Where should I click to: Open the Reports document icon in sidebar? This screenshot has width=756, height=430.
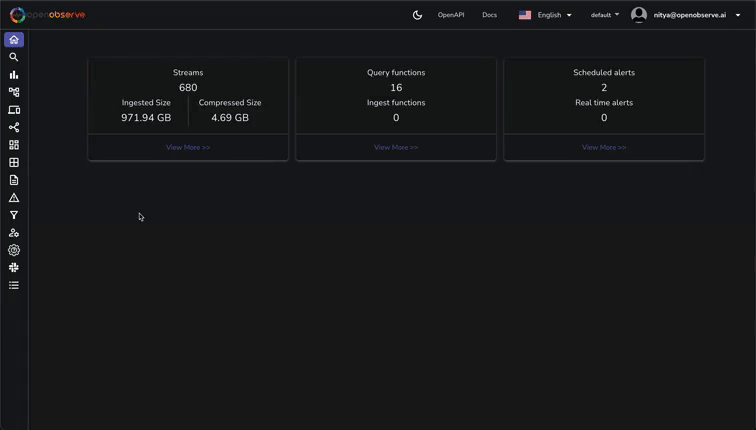click(14, 180)
